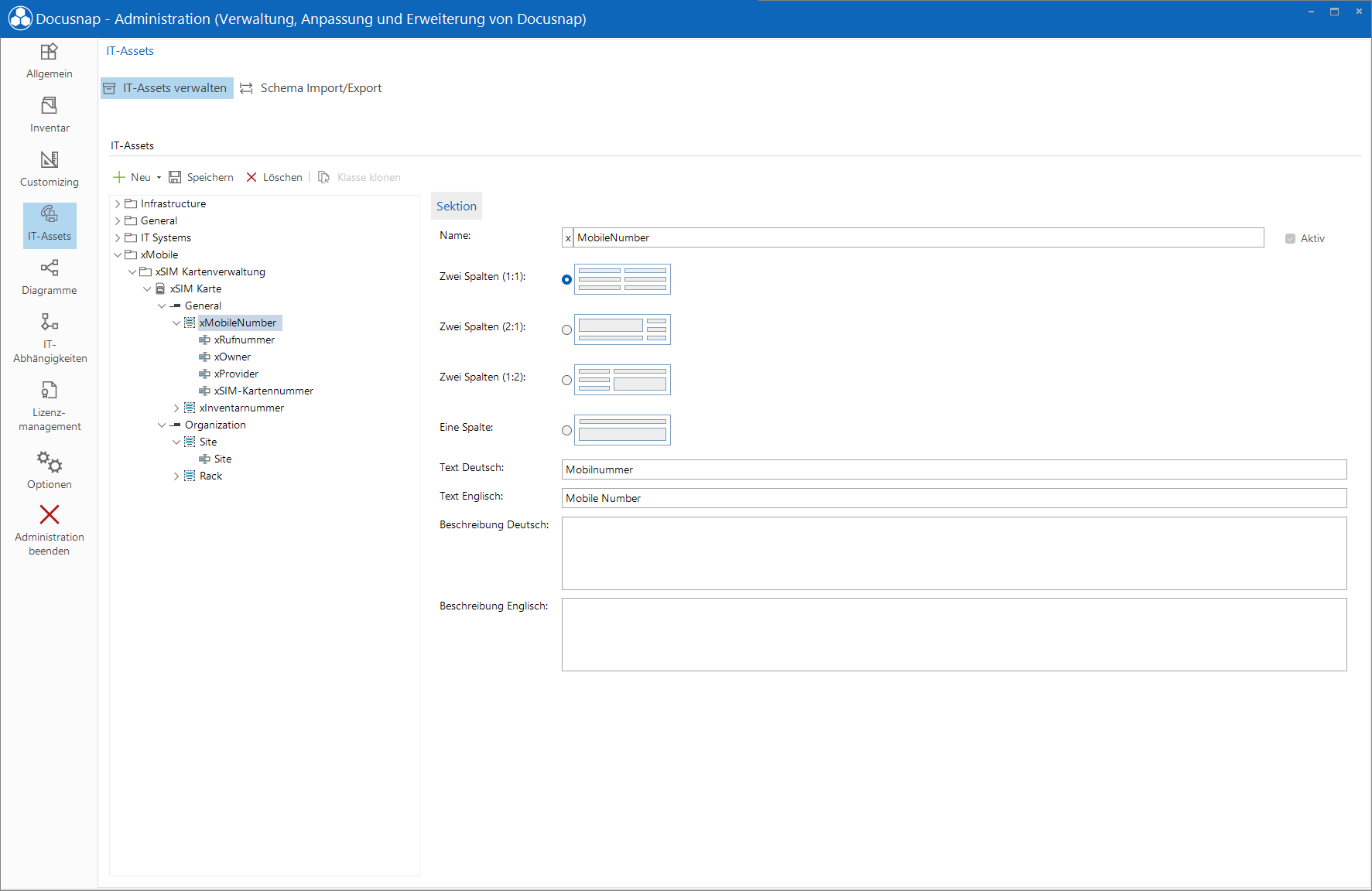Screen dimensions: 1372x891
Task: Open IT-Abhängigkeiten in the sidebar
Action: click(x=50, y=338)
